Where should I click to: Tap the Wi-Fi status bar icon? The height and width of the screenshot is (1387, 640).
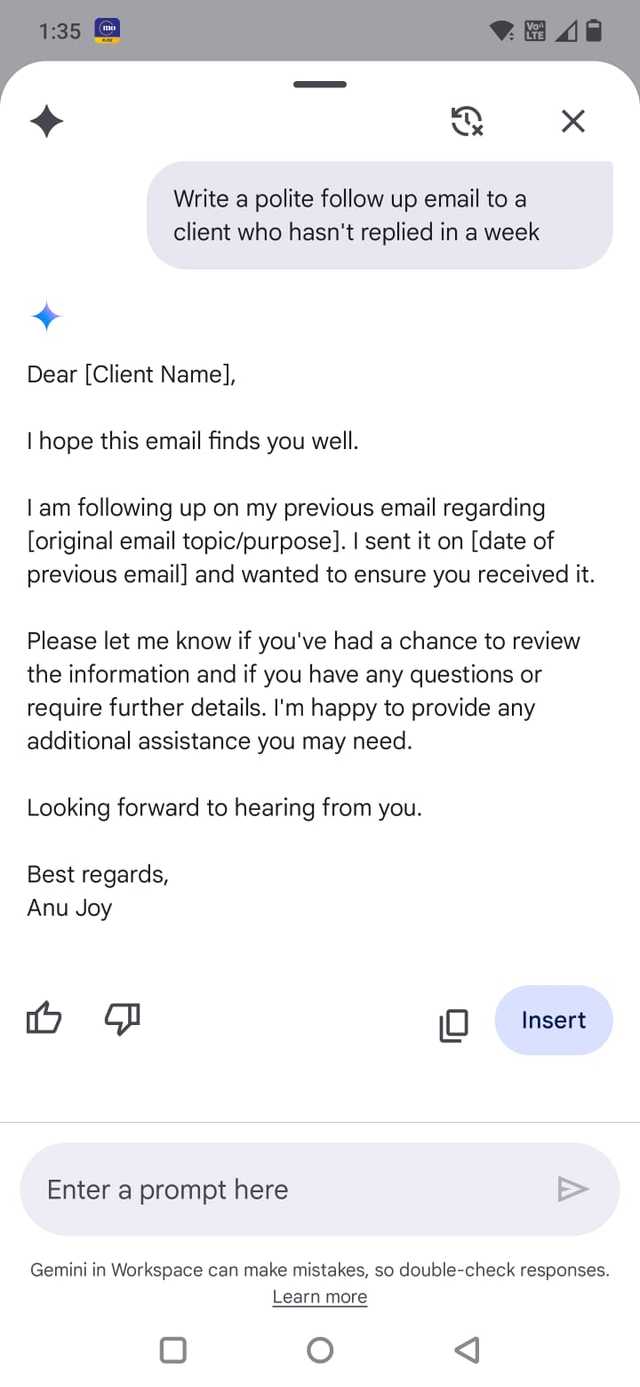(x=502, y=32)
